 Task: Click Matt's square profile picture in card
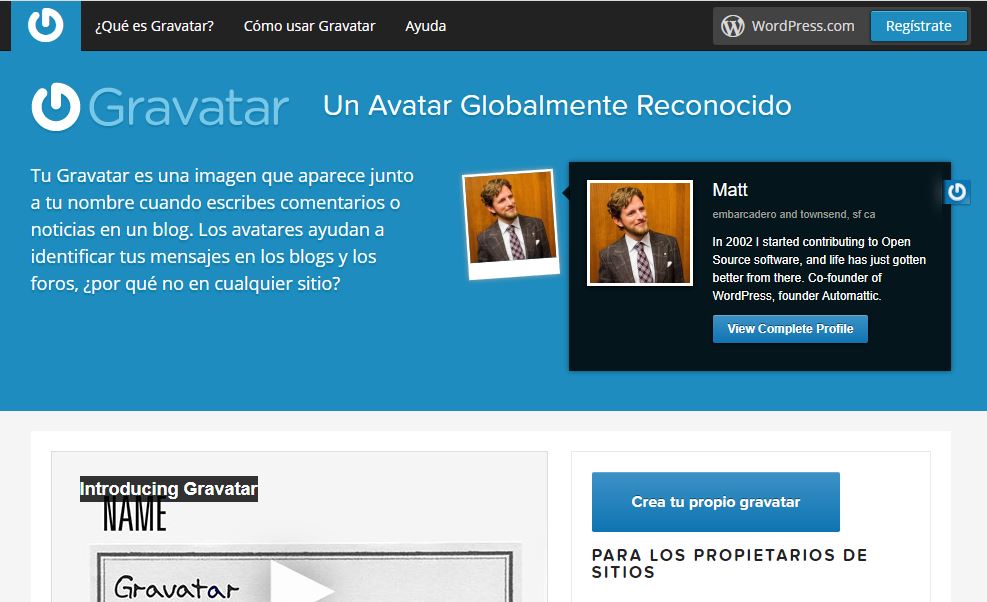tap(640, 233)
